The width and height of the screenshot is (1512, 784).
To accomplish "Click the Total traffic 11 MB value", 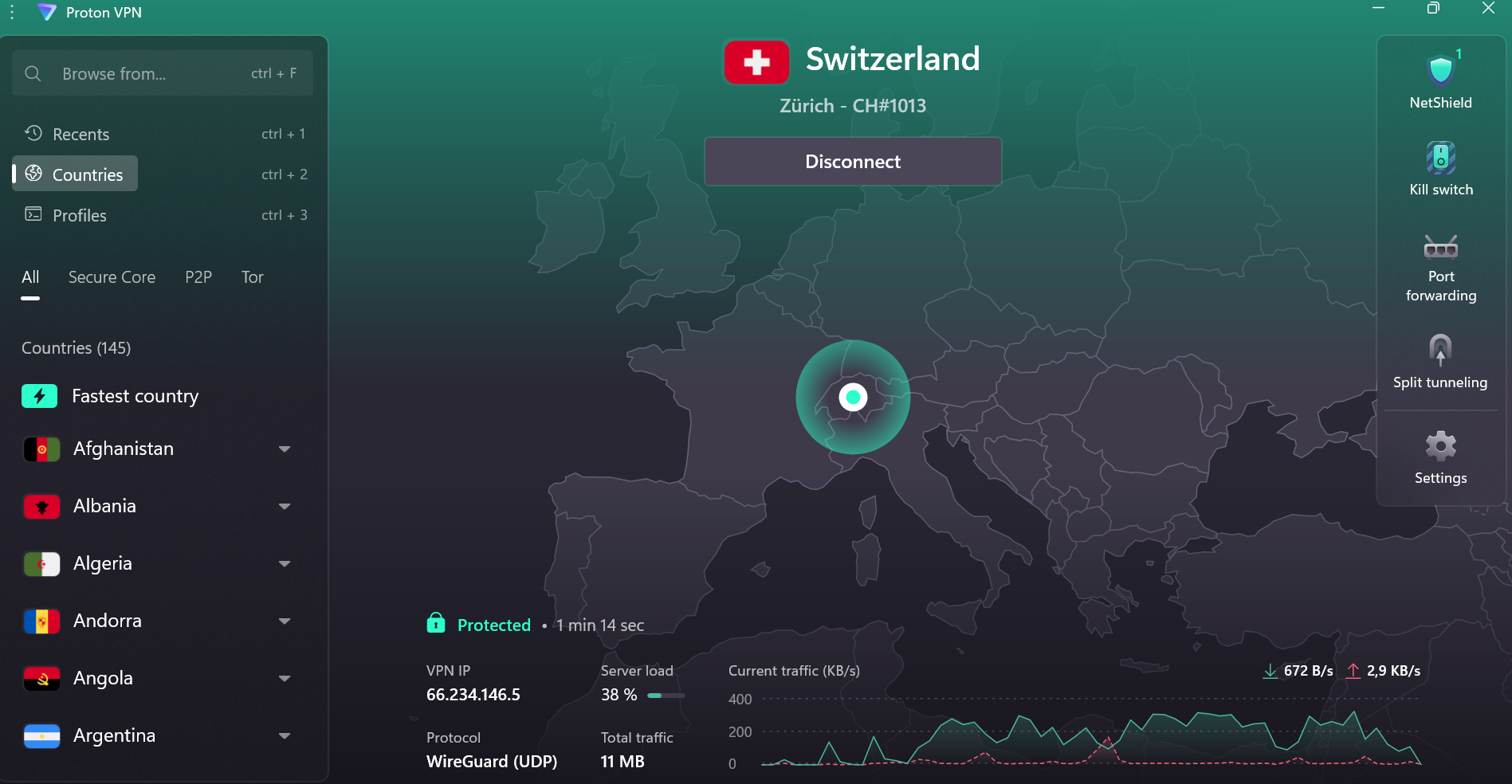I will (622, 762).
